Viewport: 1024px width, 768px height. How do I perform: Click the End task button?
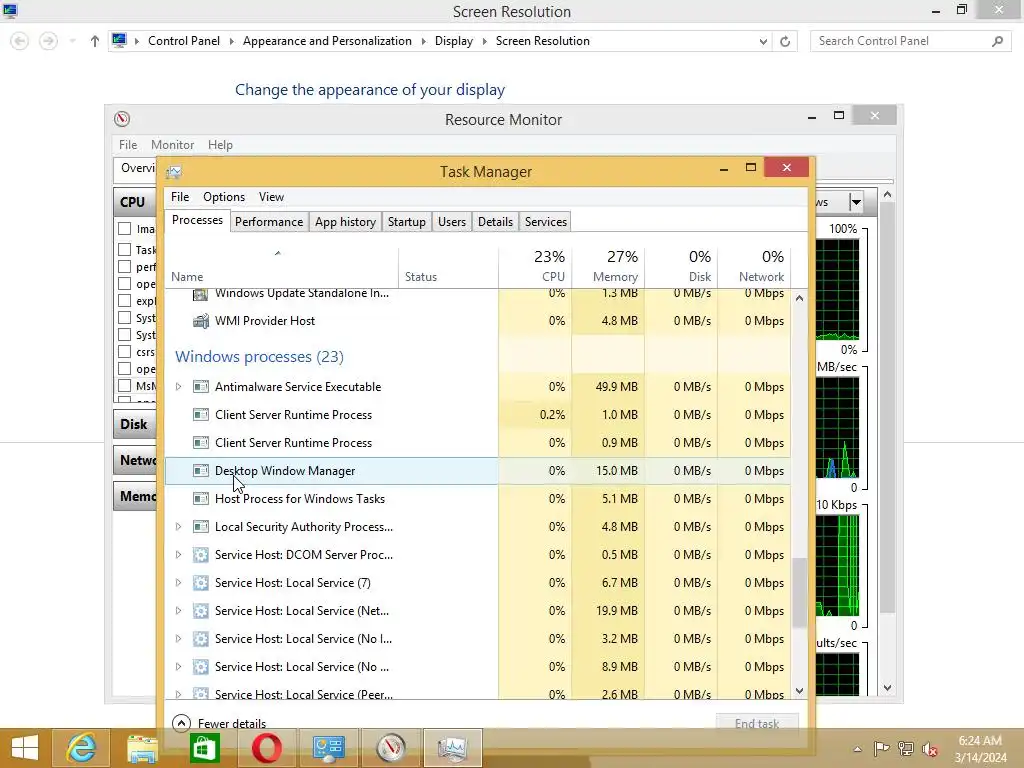[x=757, y=723]
